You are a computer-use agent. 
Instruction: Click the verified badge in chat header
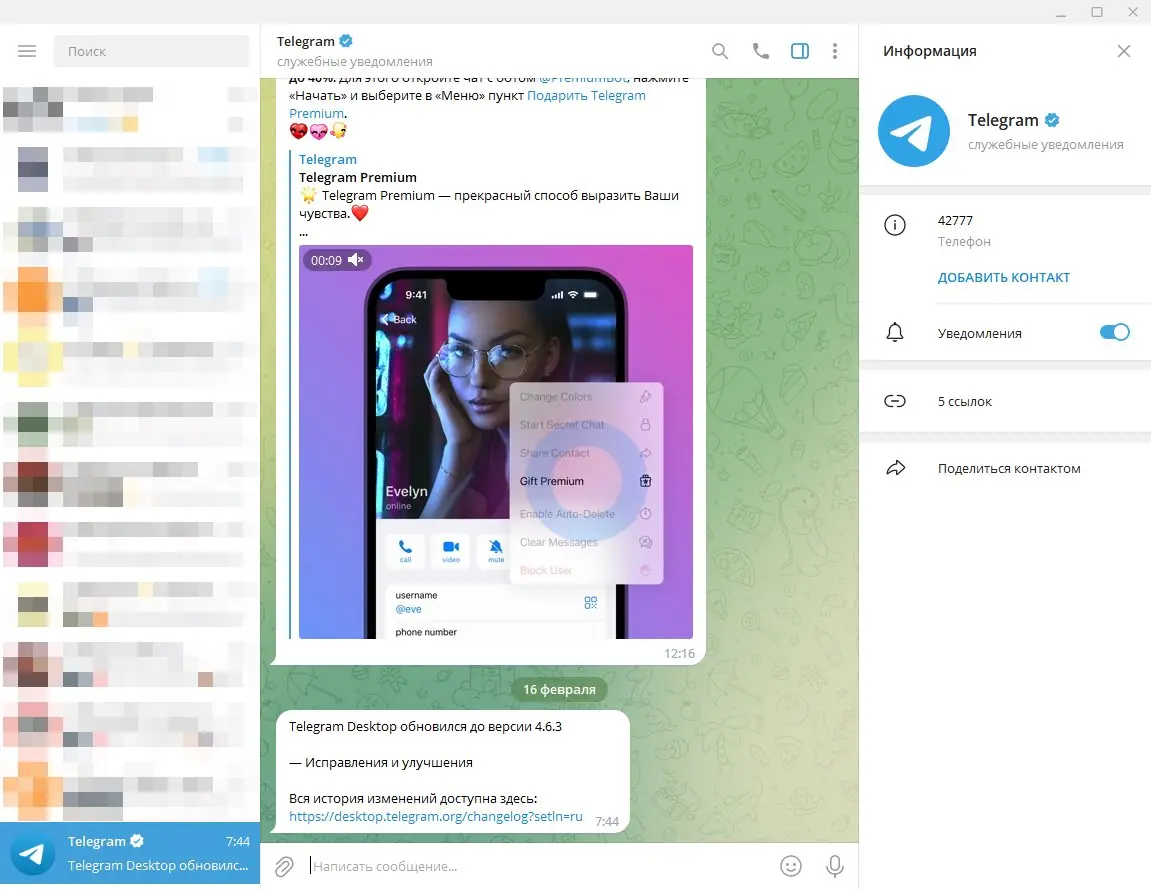click(x=346, y=40)
